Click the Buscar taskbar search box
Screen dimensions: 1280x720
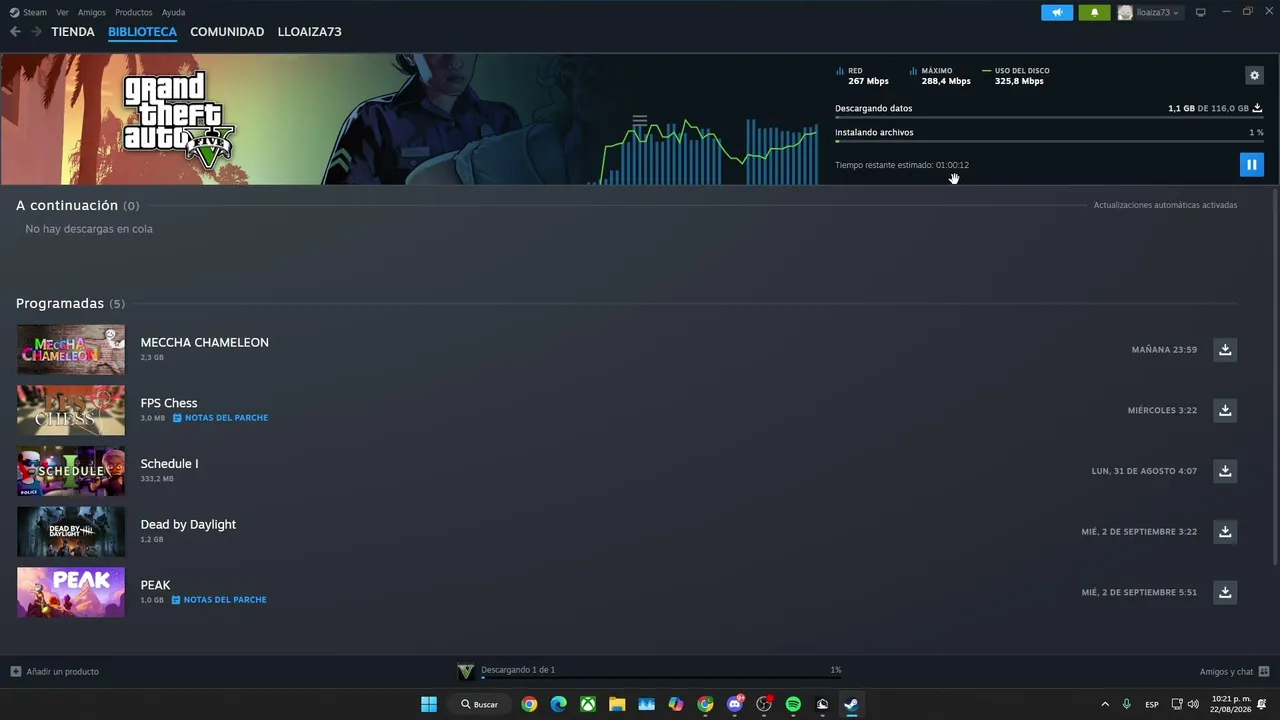click(x=480, y=704)
